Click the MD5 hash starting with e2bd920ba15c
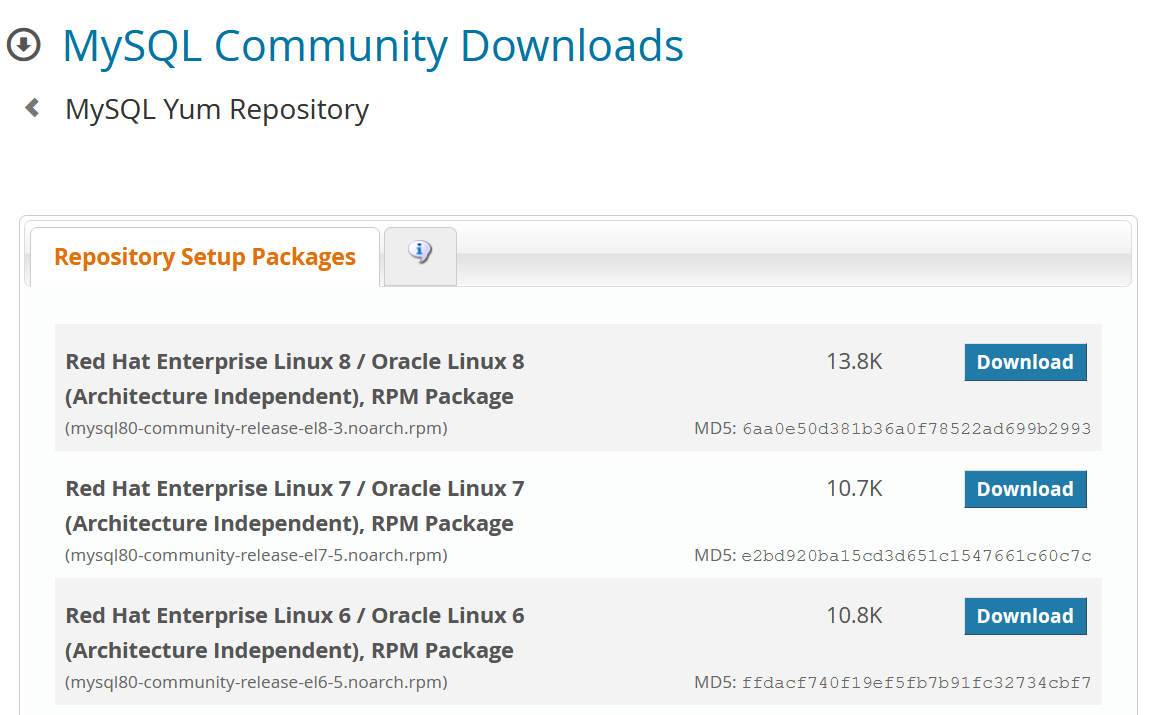The width and height of the screenshot is (1153, 715). tap(916, 556)
